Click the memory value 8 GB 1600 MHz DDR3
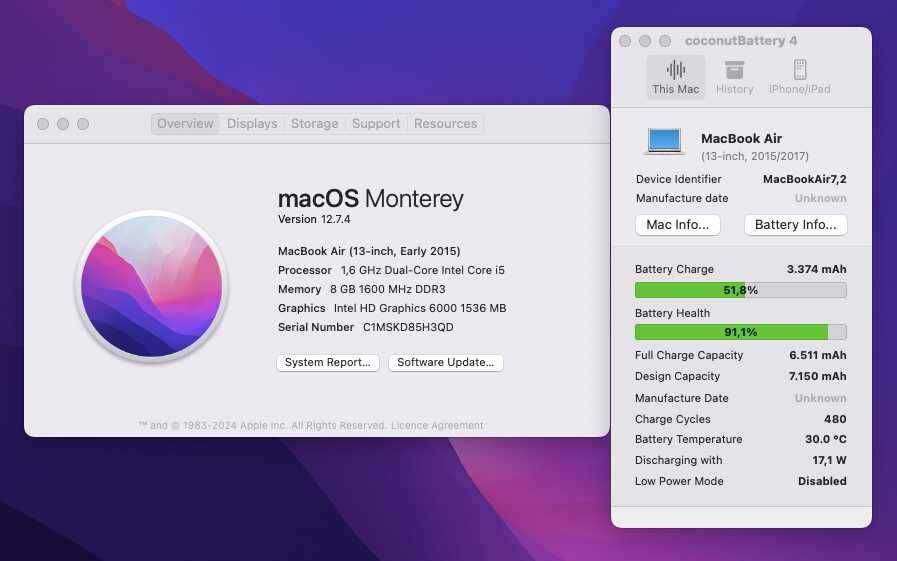897x561 pixels. pyautogui.click(x=388, y=289)
